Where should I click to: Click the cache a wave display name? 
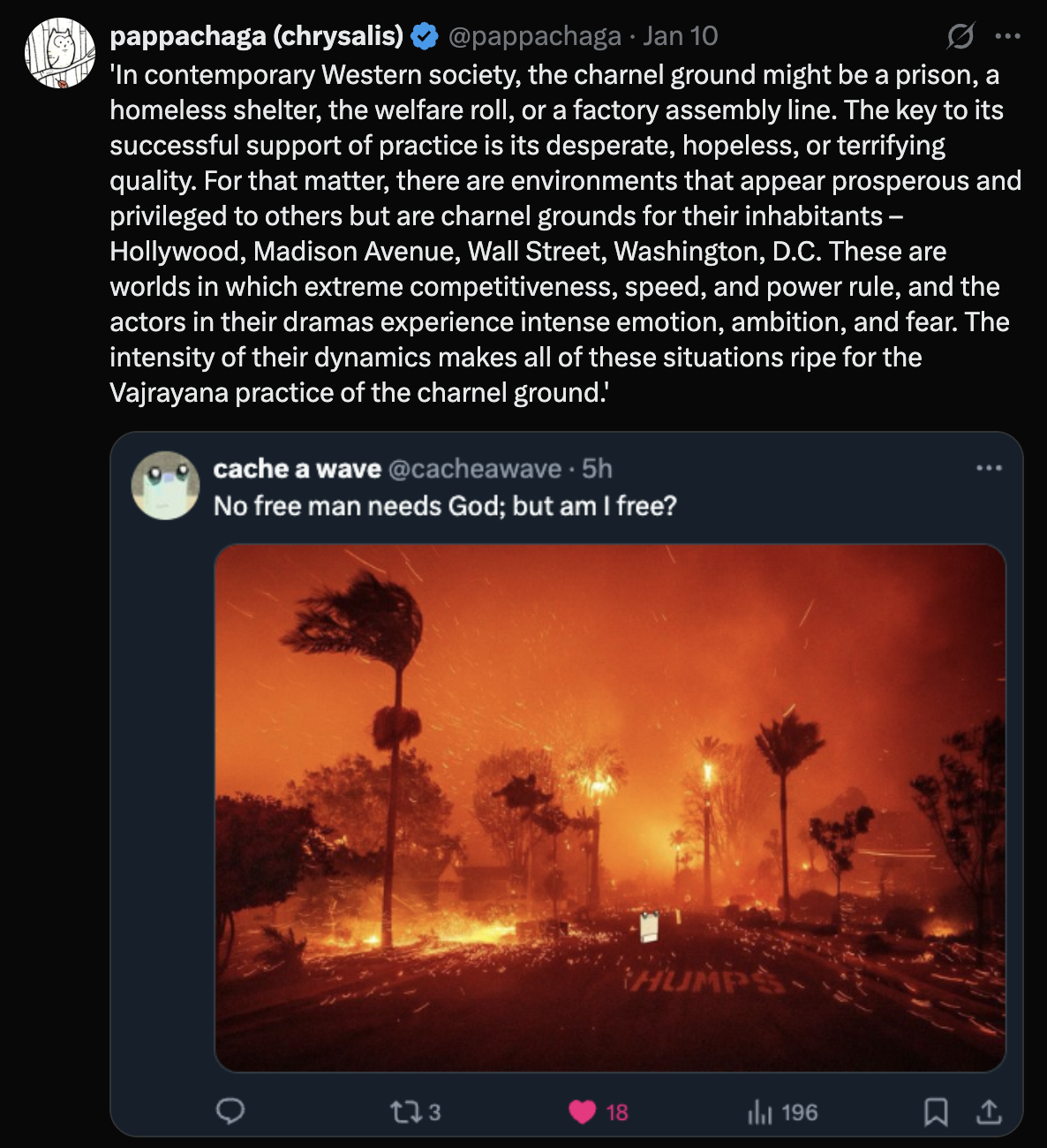pyautogui.click(x=298, y=469)
